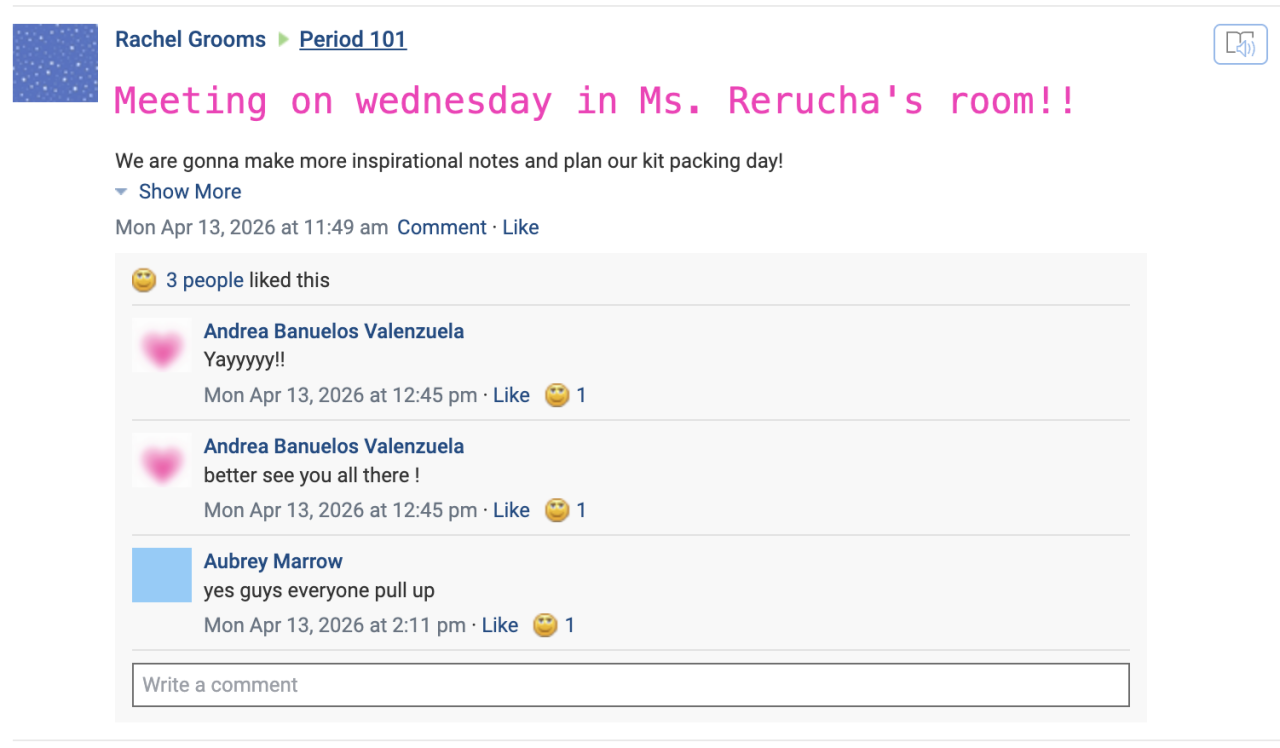Image resolution: width=1280 pixels, height=748 pixels.
Task: Click Aubrey Marrow's light blue avatar
Action: [x=162, y=575]
